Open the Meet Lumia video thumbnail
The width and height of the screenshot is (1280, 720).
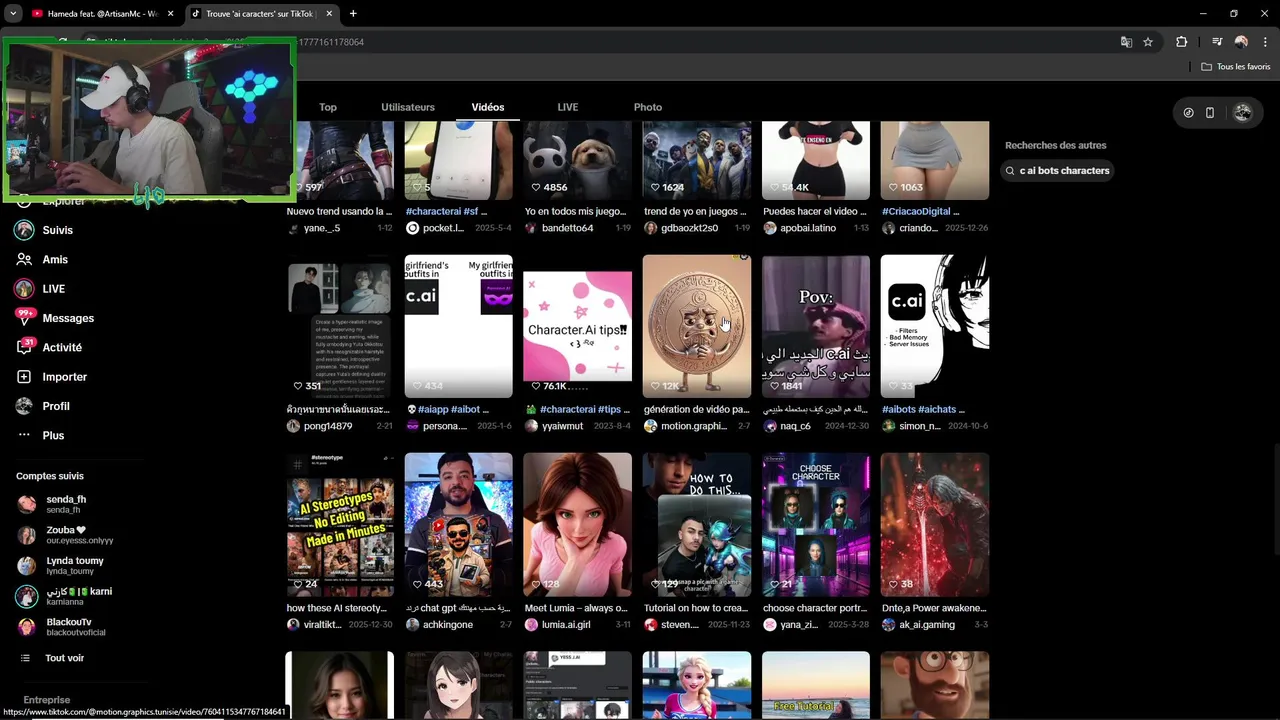pos(577,525)
